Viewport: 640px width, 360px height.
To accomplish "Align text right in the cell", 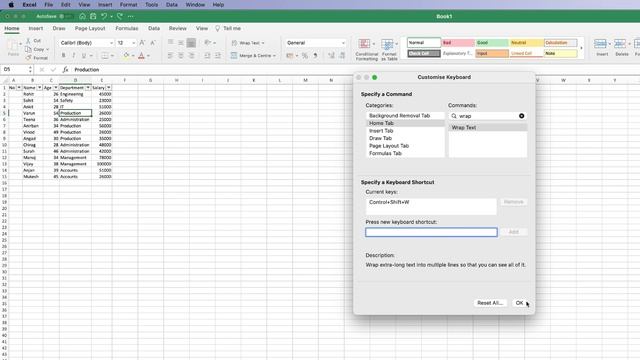I will (191, 56).
